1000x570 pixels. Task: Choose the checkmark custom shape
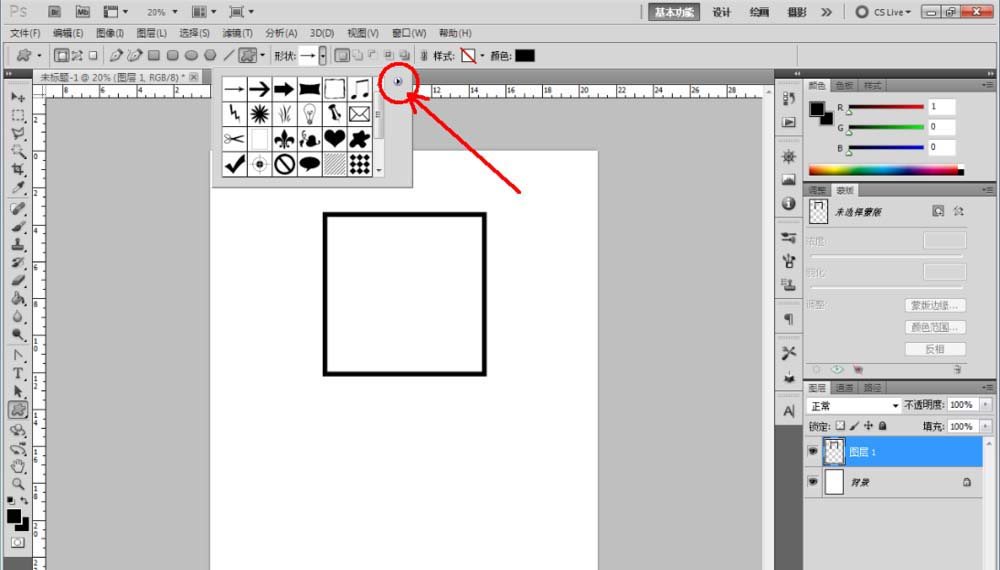234,164
